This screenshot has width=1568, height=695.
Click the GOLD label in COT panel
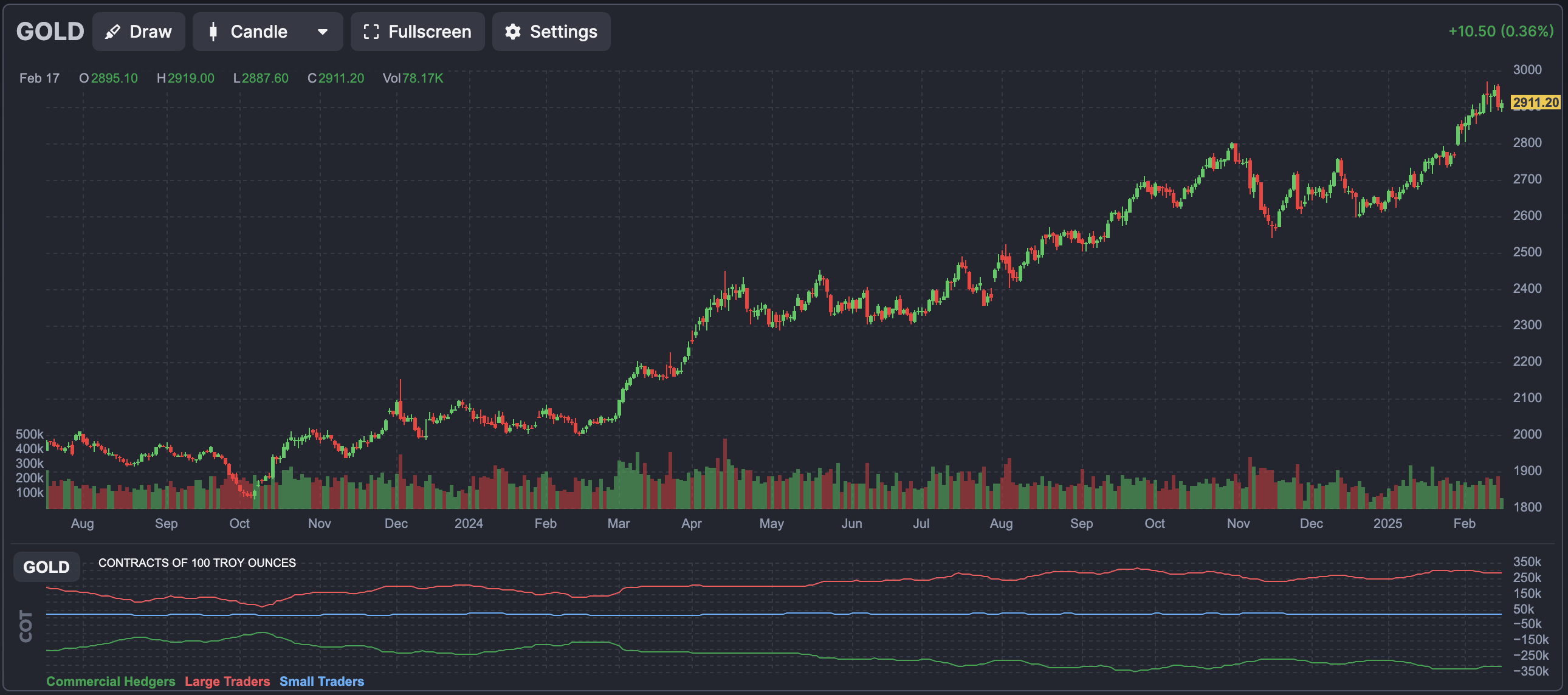pyautogui.click(x=46, y=567)
